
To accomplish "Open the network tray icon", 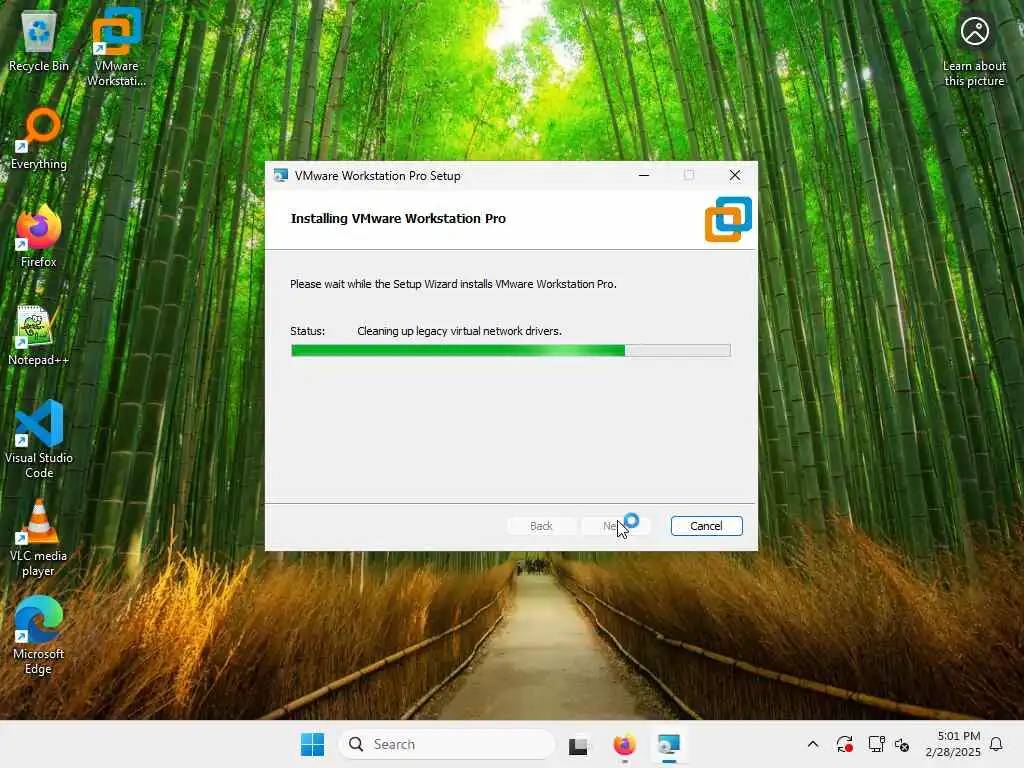I will [x=876, y=744].
